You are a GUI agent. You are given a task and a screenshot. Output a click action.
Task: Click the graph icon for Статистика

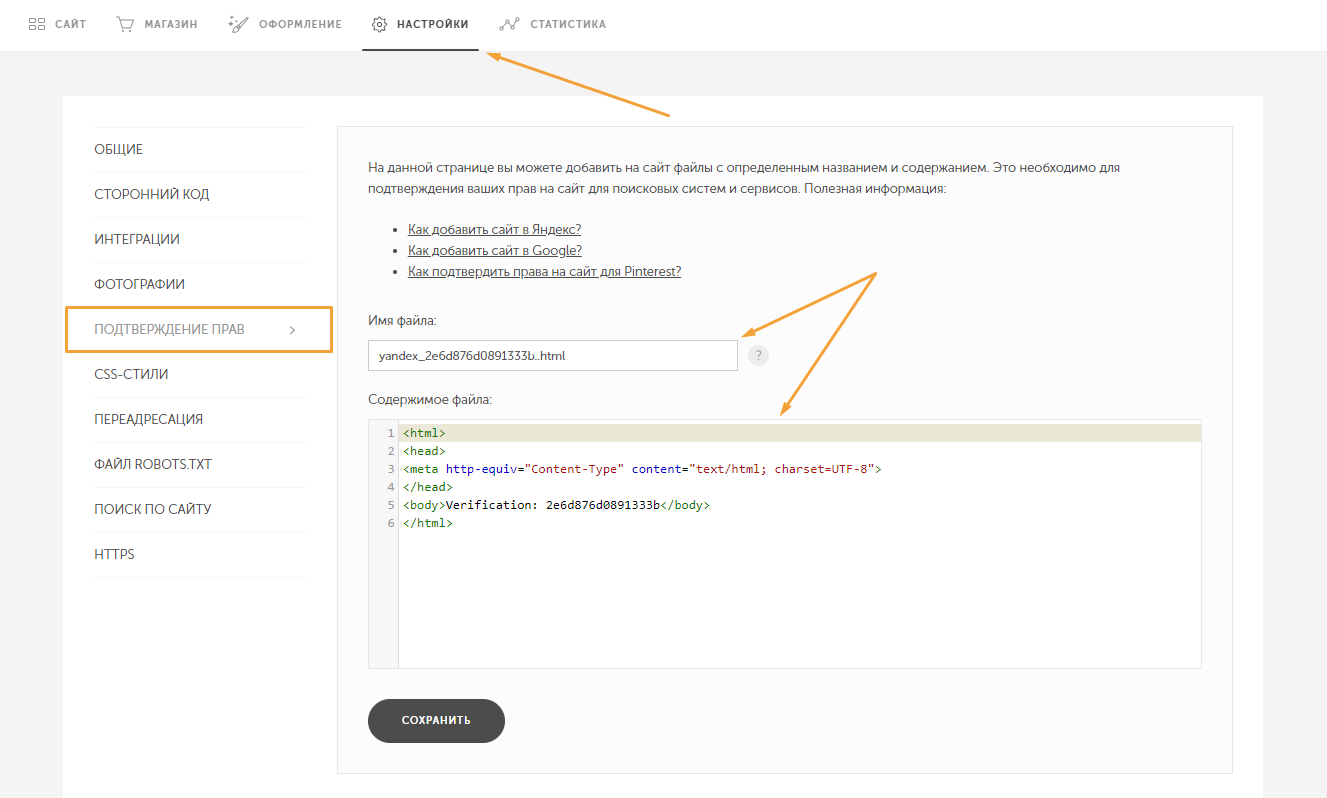(x=510, y=24)
